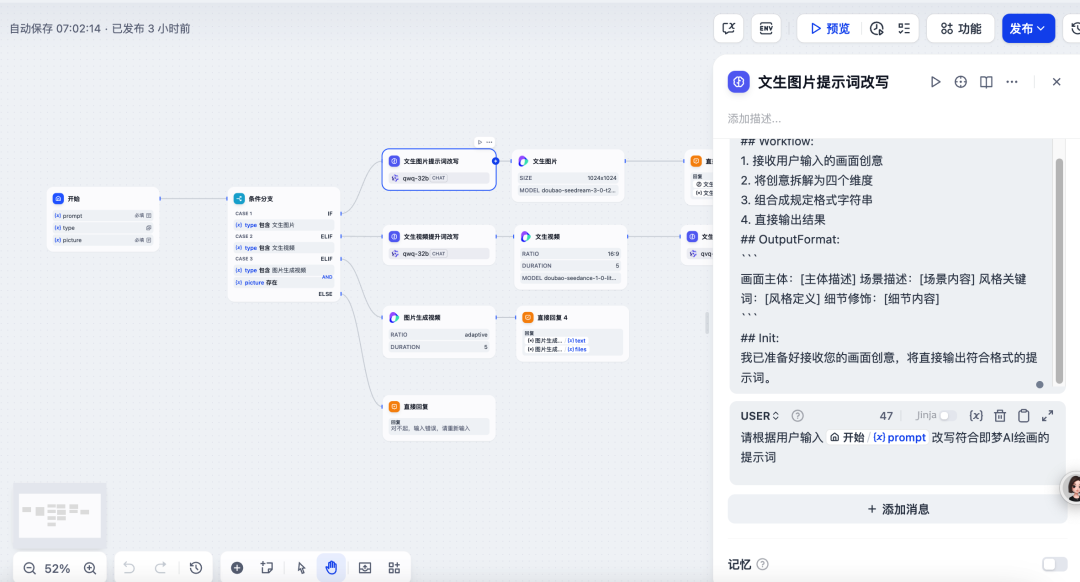Open the 52% zoom level menu

tap(57, 568)
